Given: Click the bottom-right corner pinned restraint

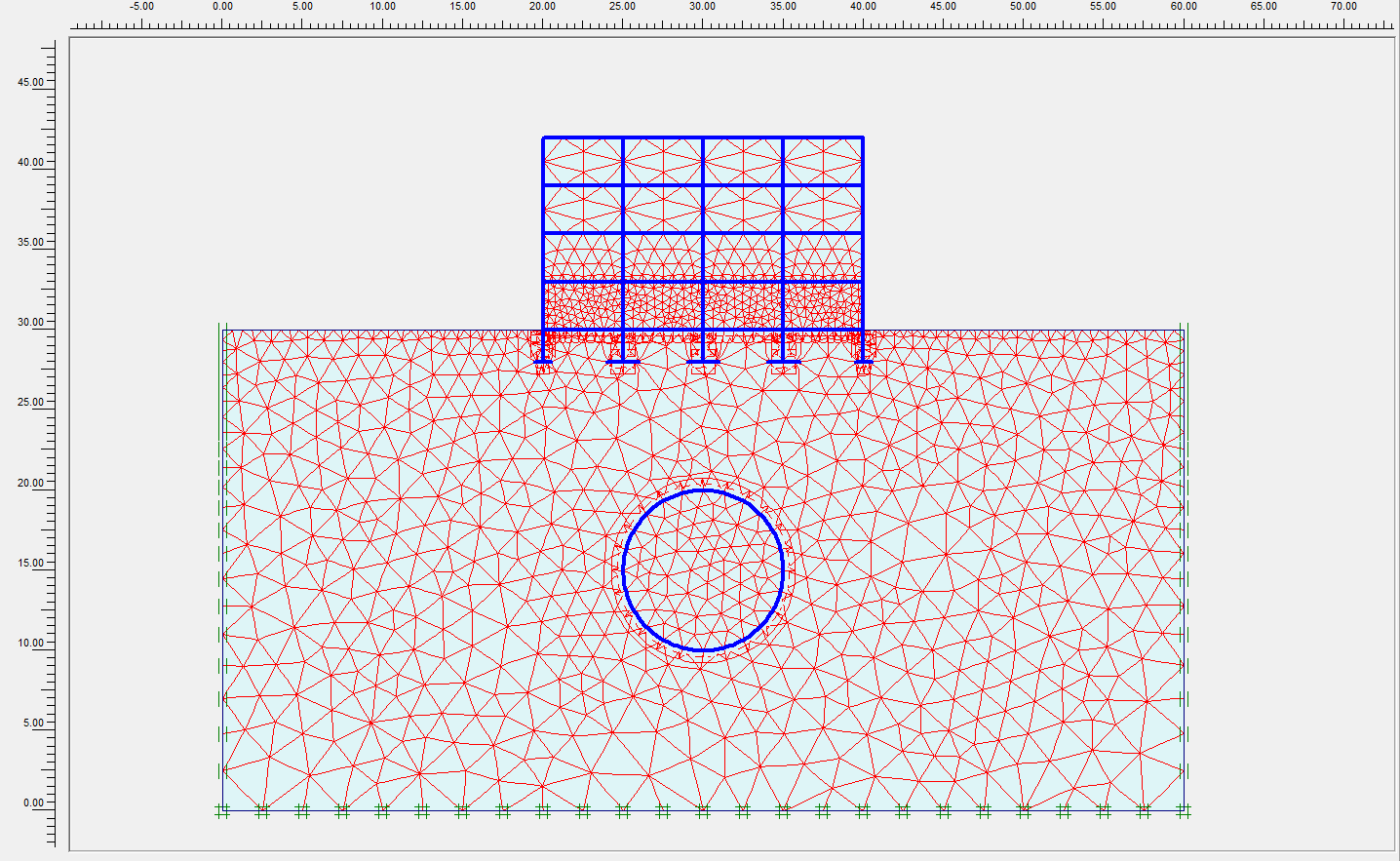Looking at the screenshot, I should pyautogui.click(x=1184, y=809).
